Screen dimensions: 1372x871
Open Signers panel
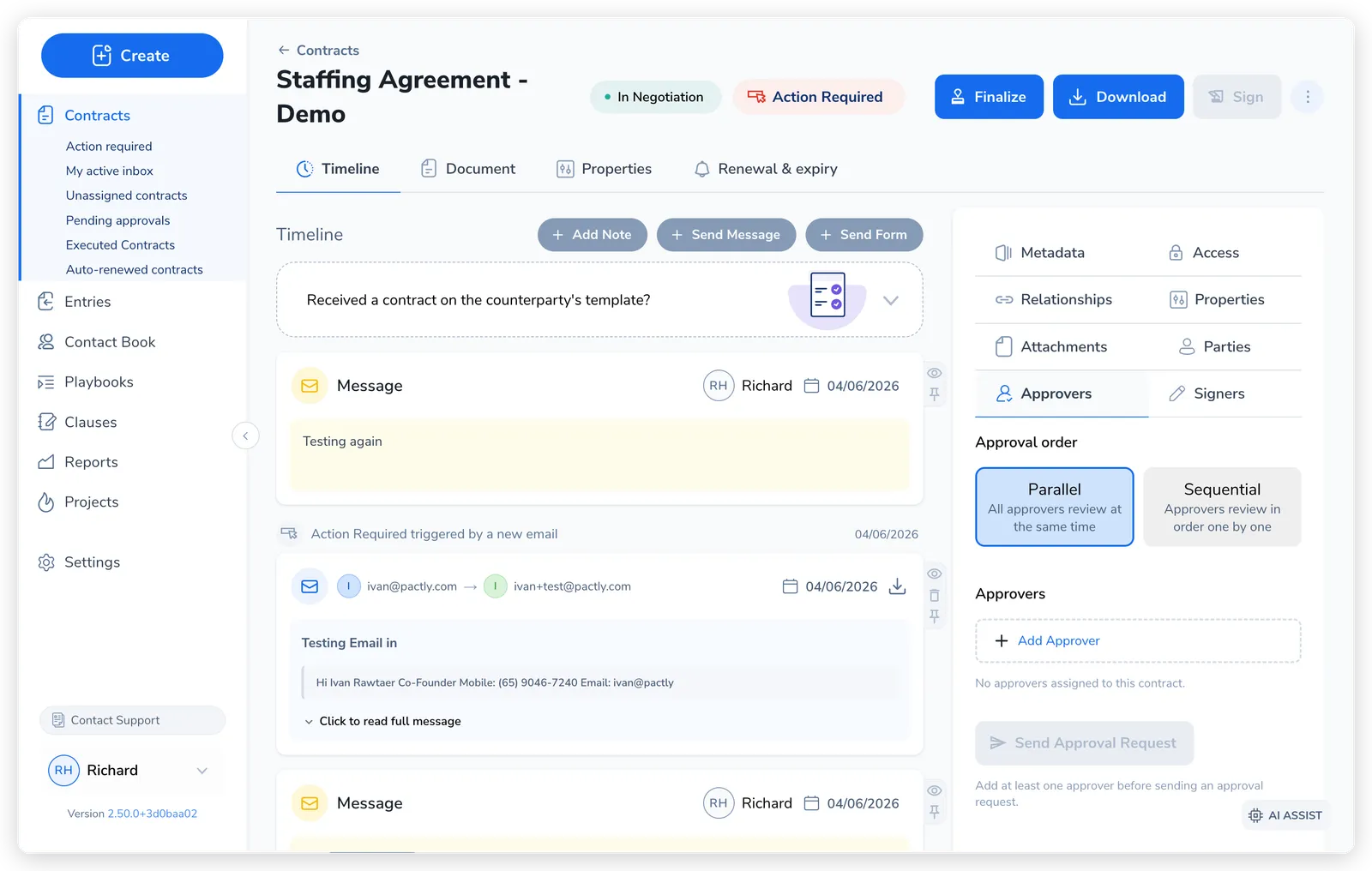[x=1207, y=394]
